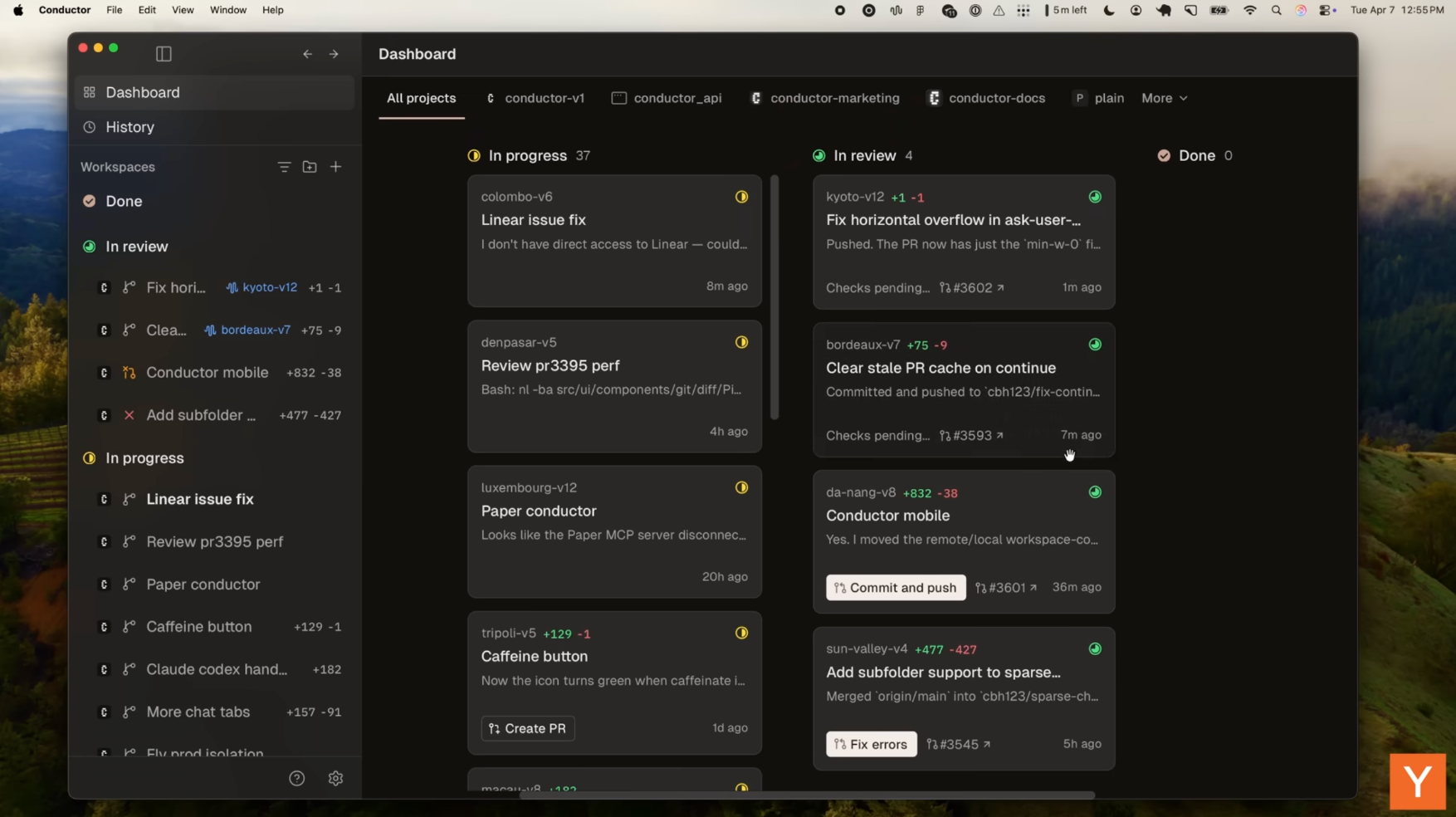Select Claude codex hand... workspace row
Screen dimensions: 1456x817
[x=214, y=669]
